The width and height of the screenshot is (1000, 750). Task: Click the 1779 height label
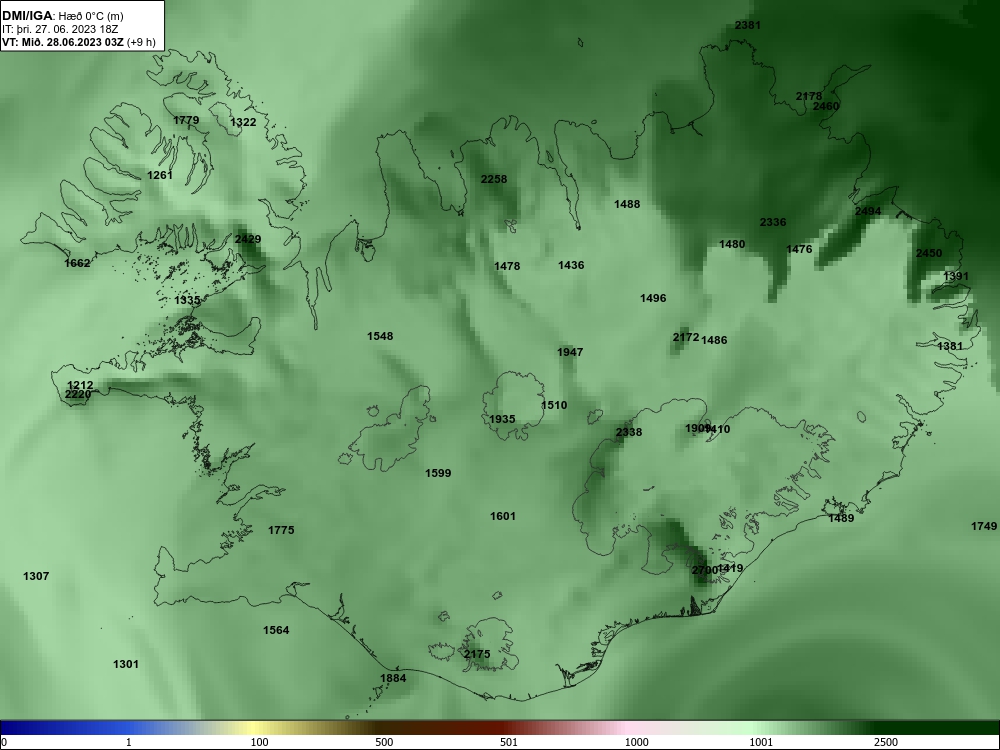pos(186,121)
